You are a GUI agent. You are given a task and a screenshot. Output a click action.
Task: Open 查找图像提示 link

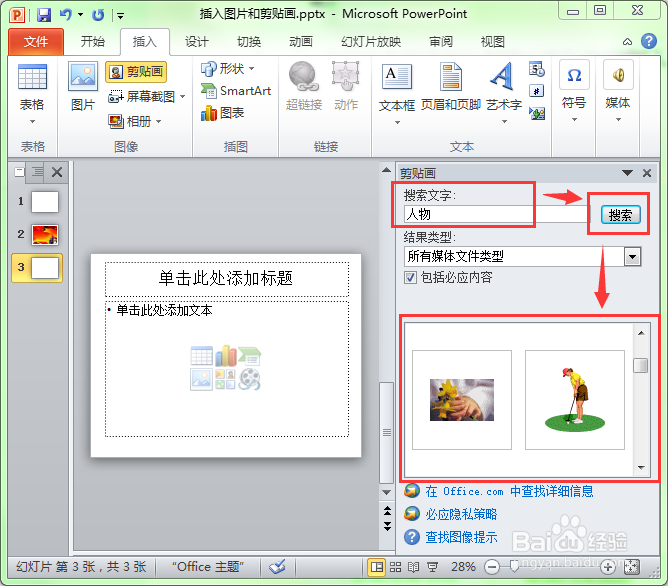tap(461, 537)
